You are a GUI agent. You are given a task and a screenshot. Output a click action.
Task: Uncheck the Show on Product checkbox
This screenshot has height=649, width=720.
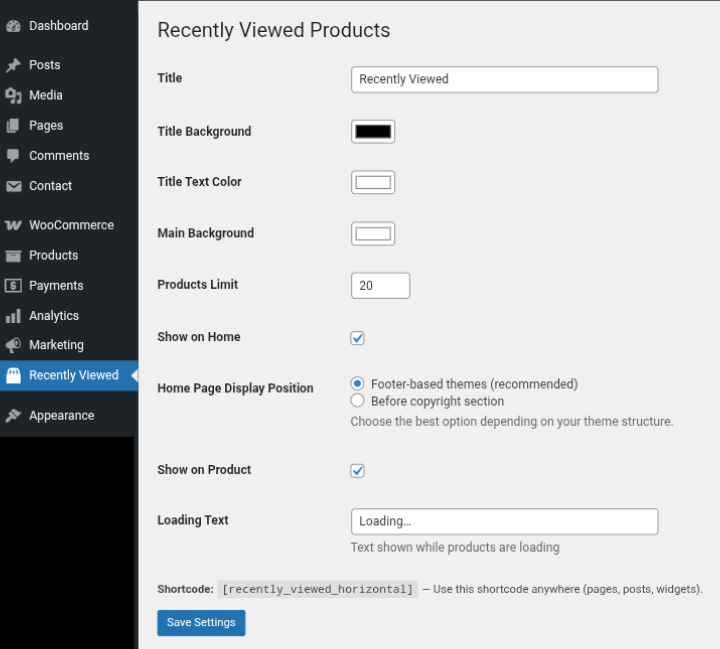pyautogui.click(x=358, y=471)
